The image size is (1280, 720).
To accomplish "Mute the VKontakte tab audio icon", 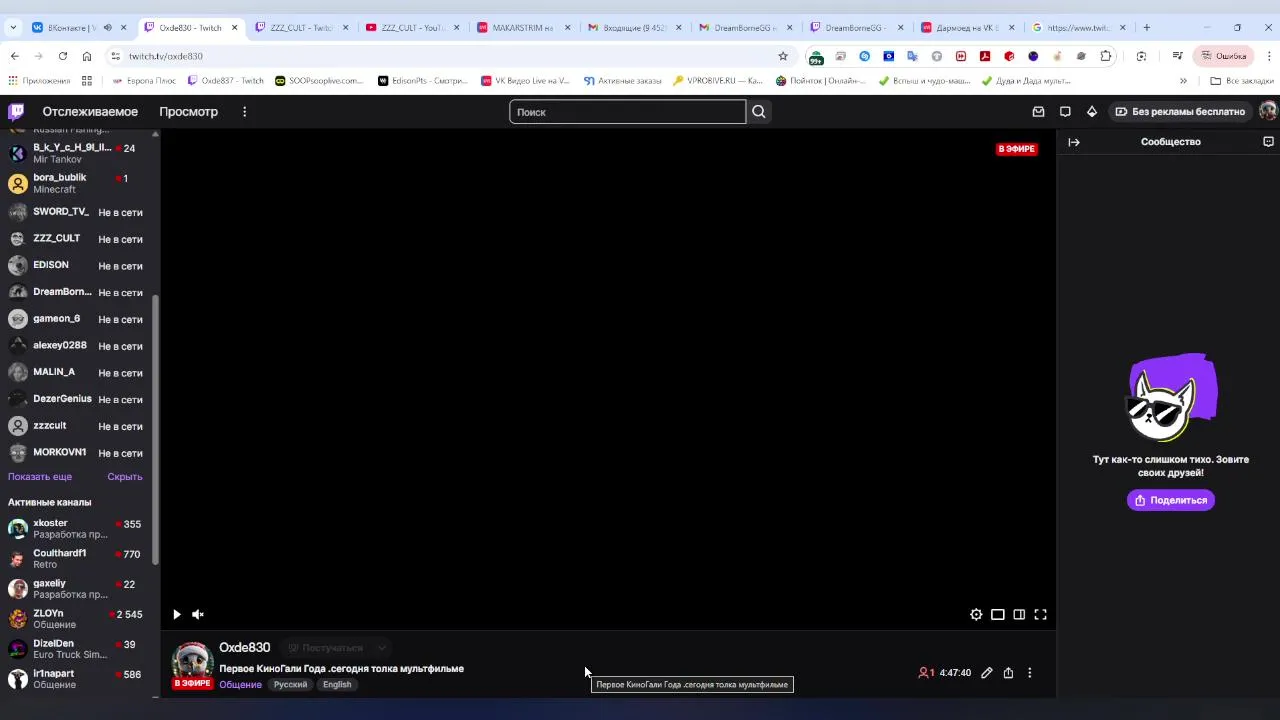I will (x=107, y=27).
